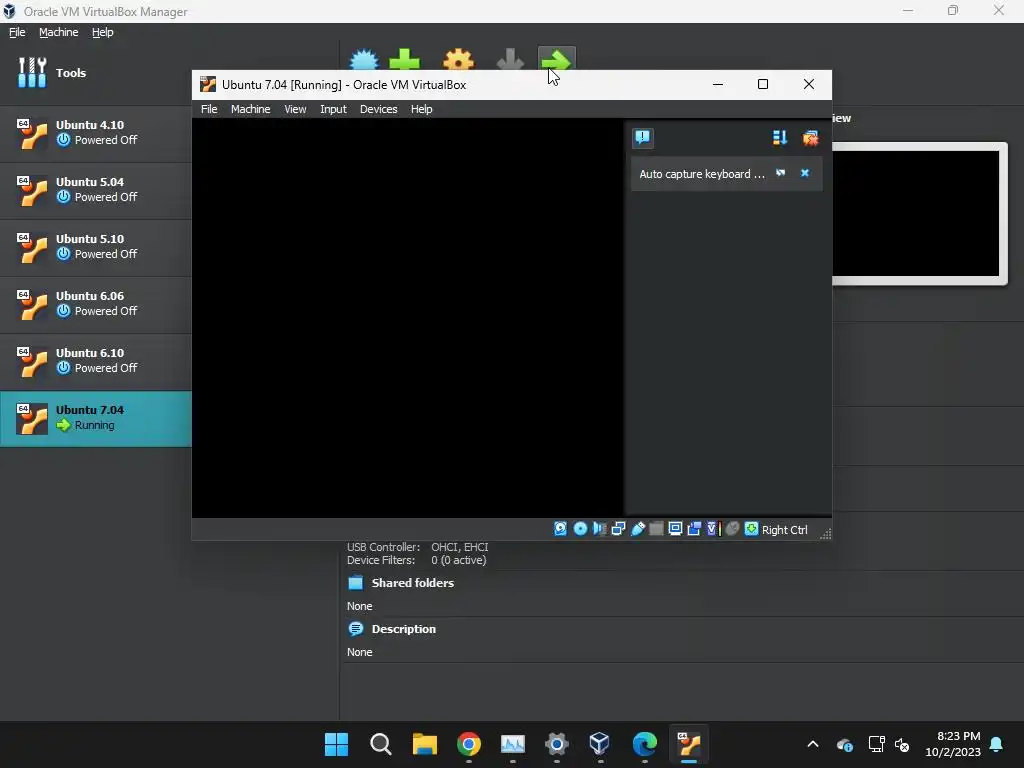This screenshot has height=768, width=1024.
Task: Click the display indicator in VM status bar
Action: 675,529
